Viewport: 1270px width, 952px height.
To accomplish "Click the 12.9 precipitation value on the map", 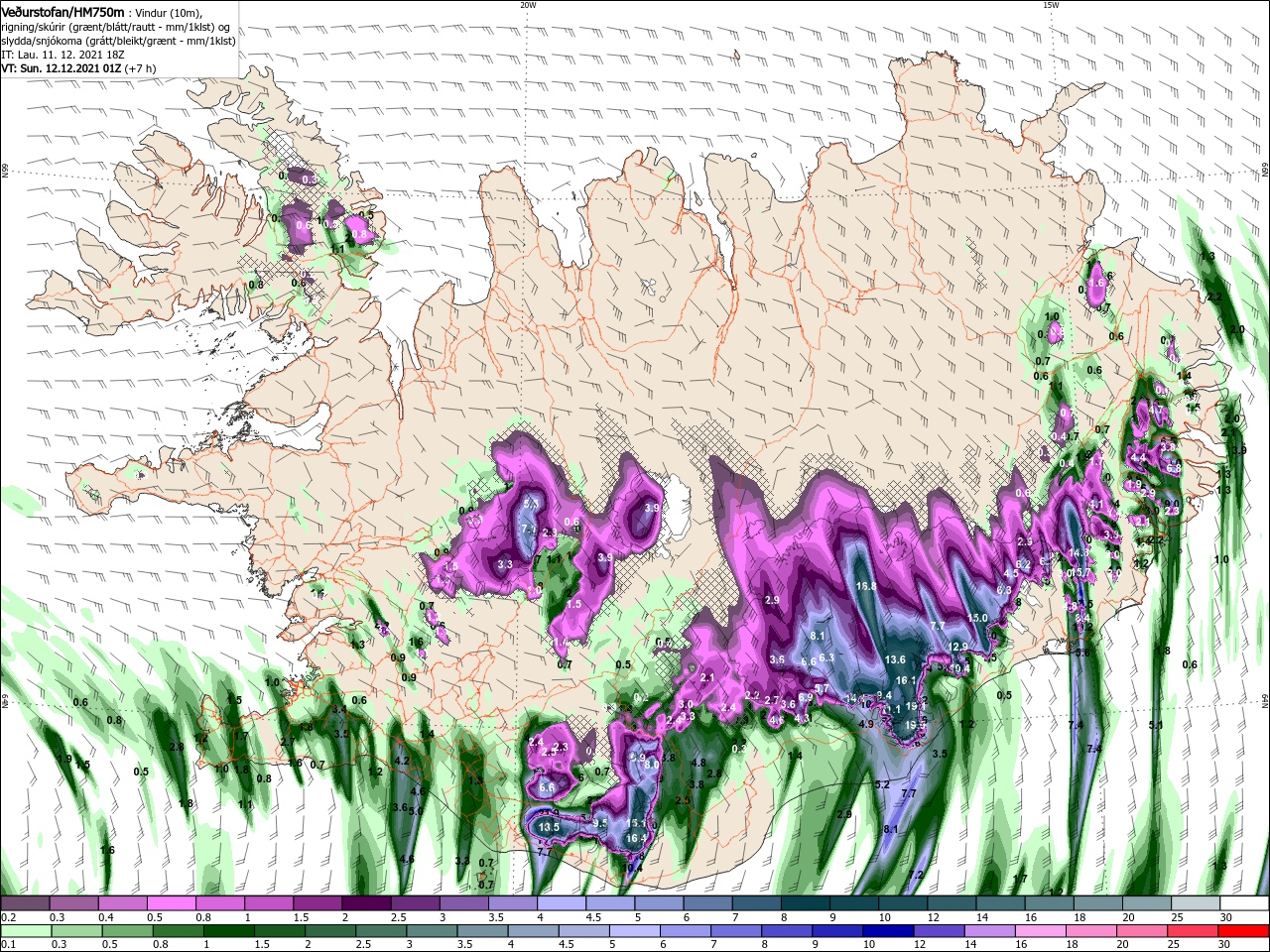I will click(x=957, y=647).
